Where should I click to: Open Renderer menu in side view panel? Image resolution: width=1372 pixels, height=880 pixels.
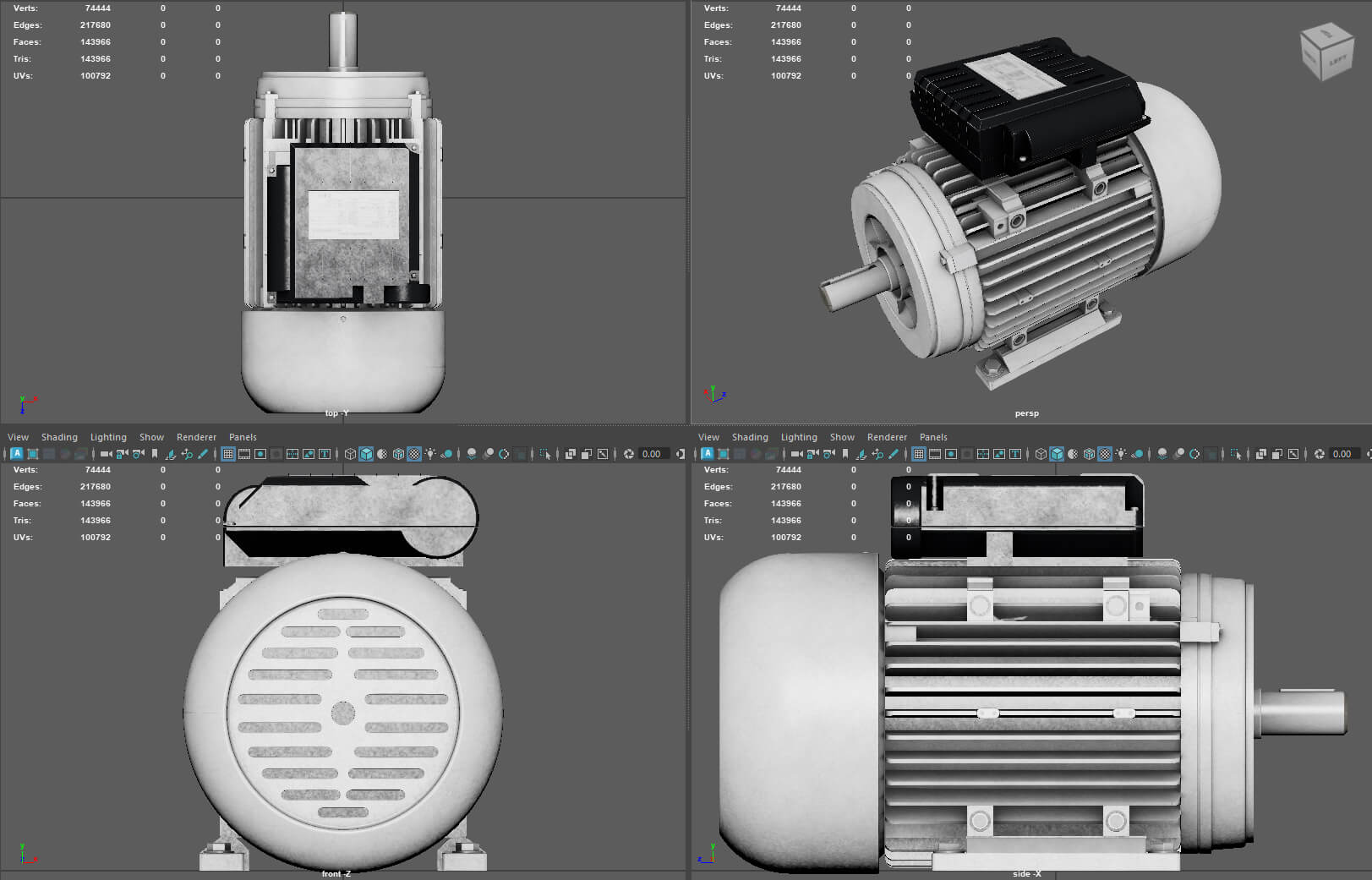tap(887, 437)
